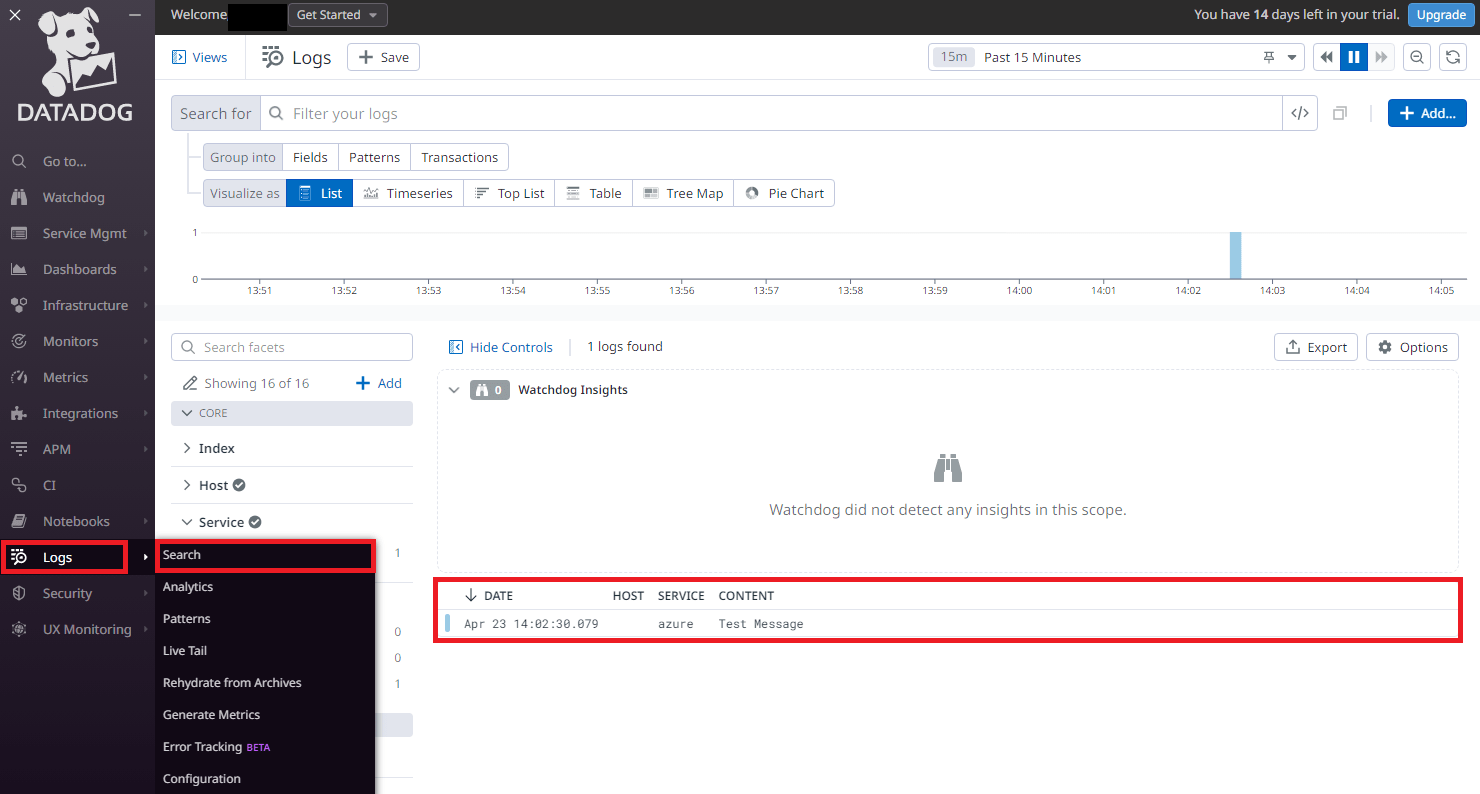The height and width of the screenshot is (794, 1480).
Task: Visualize logs as Timeseries
Action: (408, 193)
